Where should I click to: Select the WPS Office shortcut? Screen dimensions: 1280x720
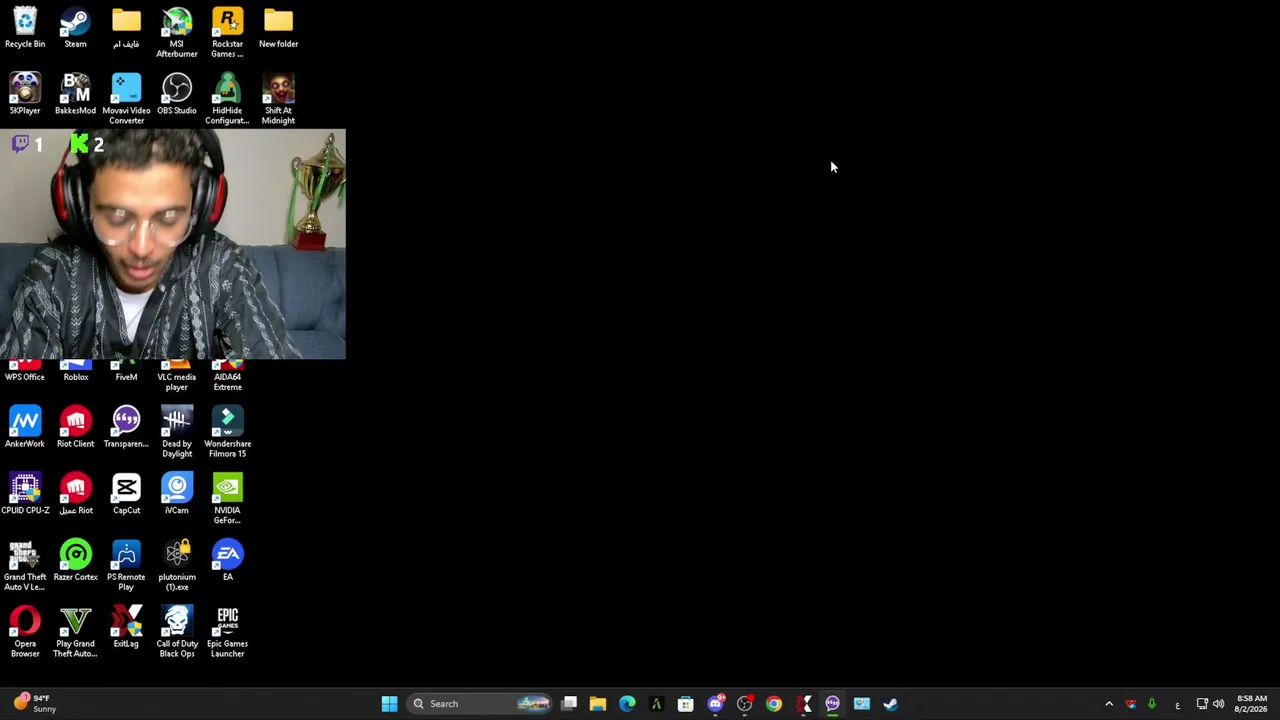coord(25,371)
